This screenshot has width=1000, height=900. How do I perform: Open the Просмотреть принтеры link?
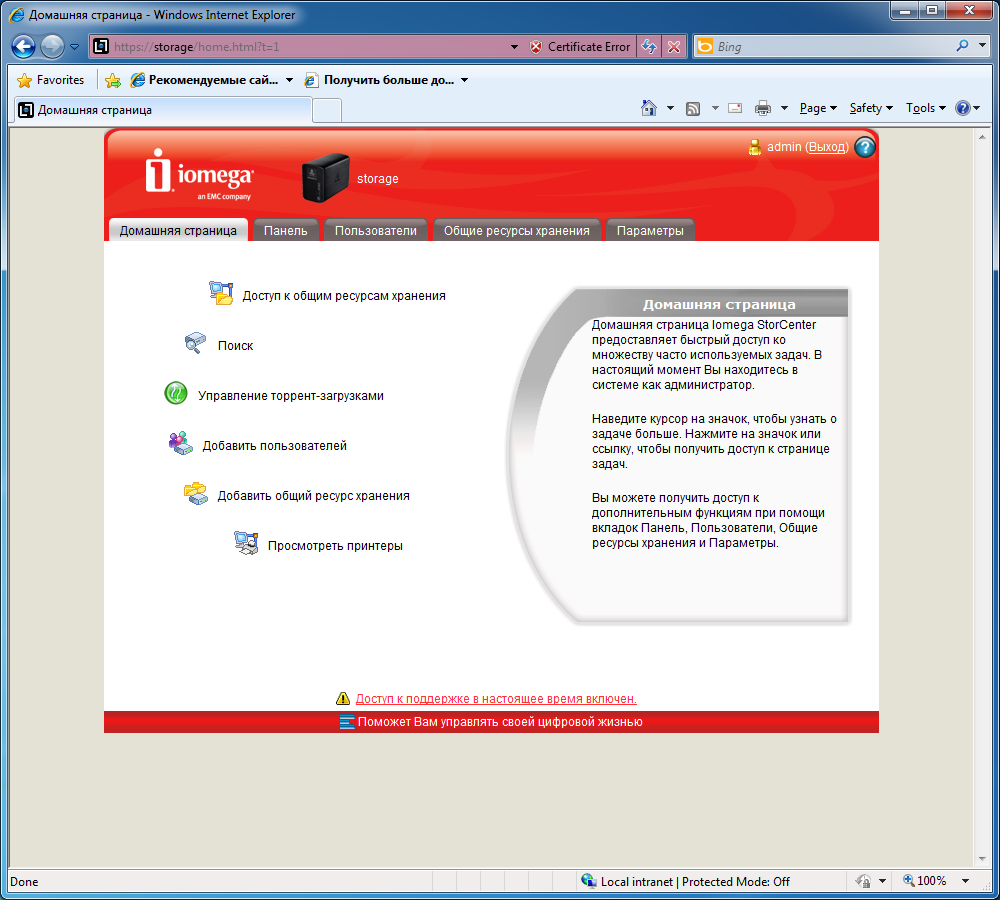click(x=335, y=546)
